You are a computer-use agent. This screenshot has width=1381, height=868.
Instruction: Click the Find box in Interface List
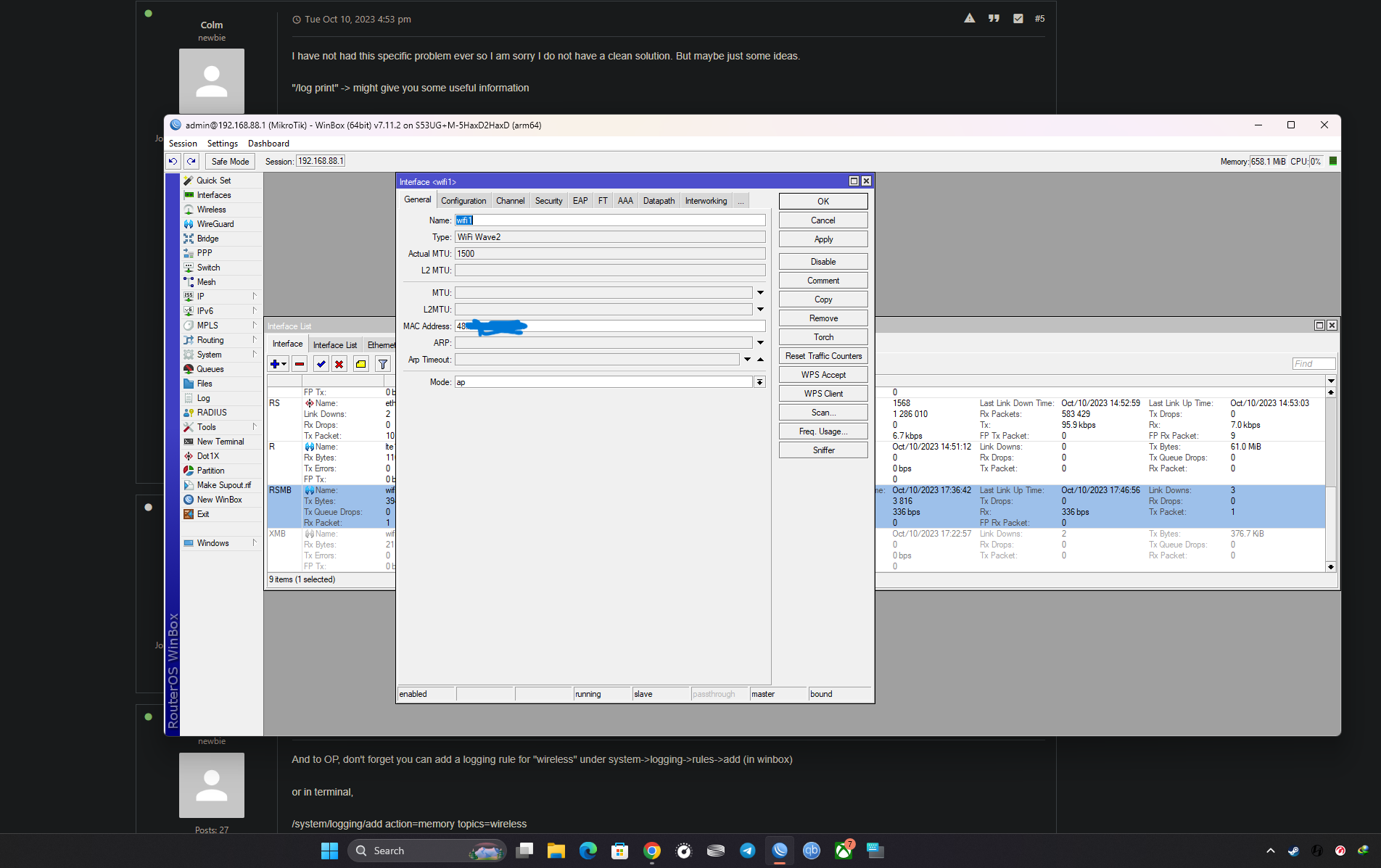[1313, 364]
